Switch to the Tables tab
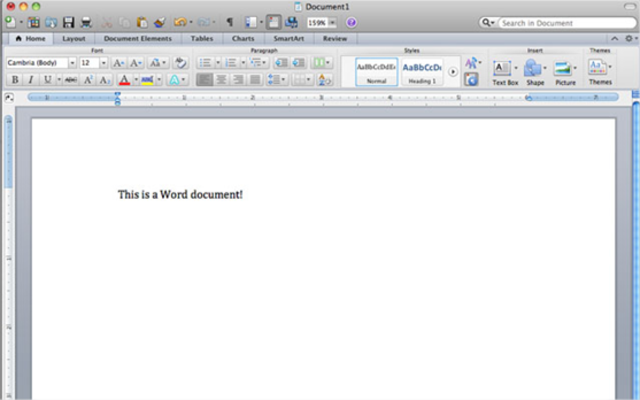 click(202, 38)
